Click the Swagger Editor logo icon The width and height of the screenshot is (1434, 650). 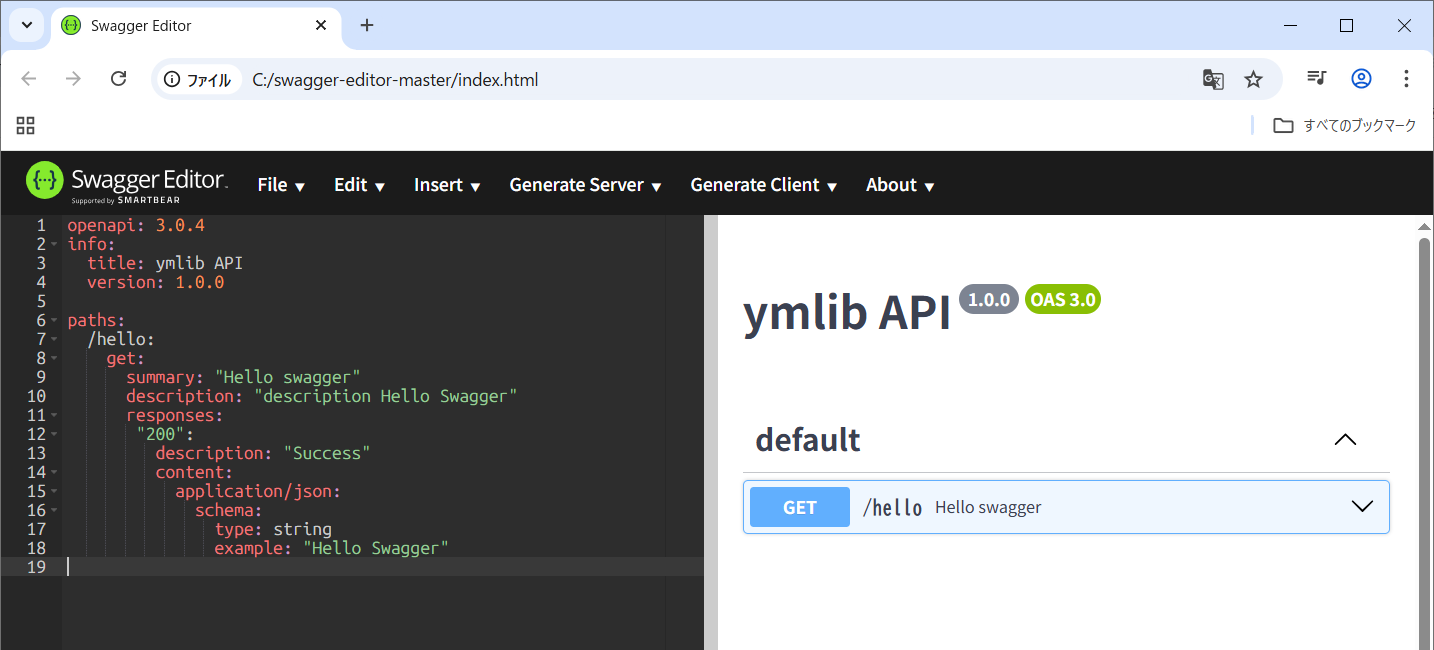click(44, 180)
